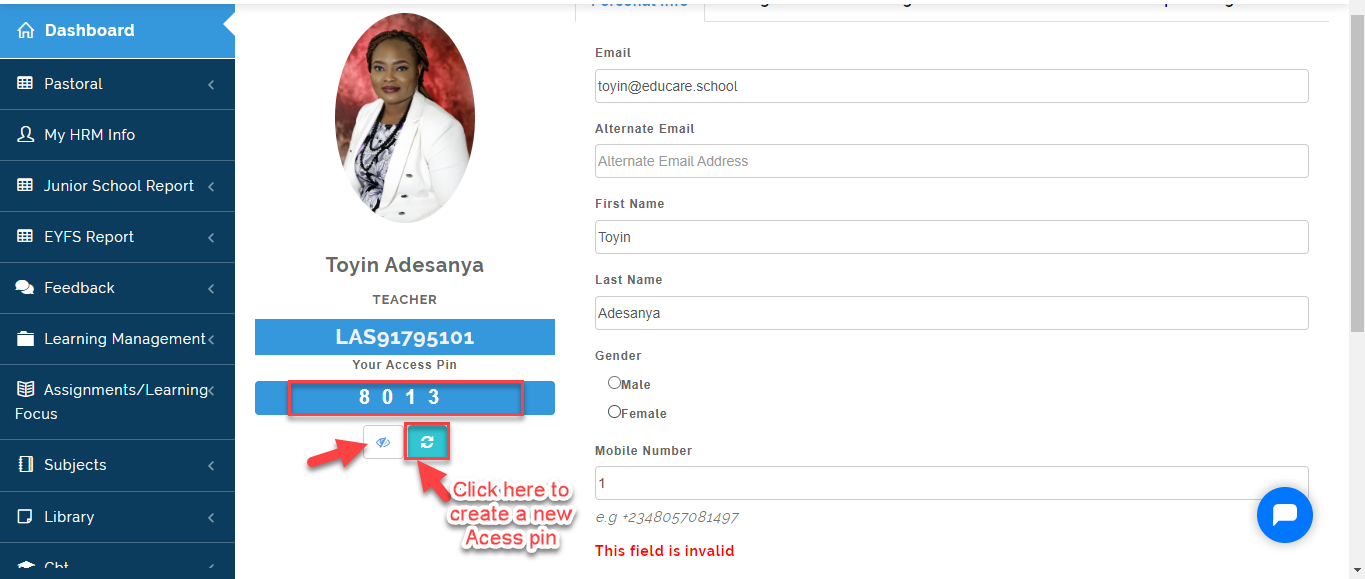Expand the Pastoral menu chevron
Viewport: 1365px width, 579px height.
tap(211, 85)
